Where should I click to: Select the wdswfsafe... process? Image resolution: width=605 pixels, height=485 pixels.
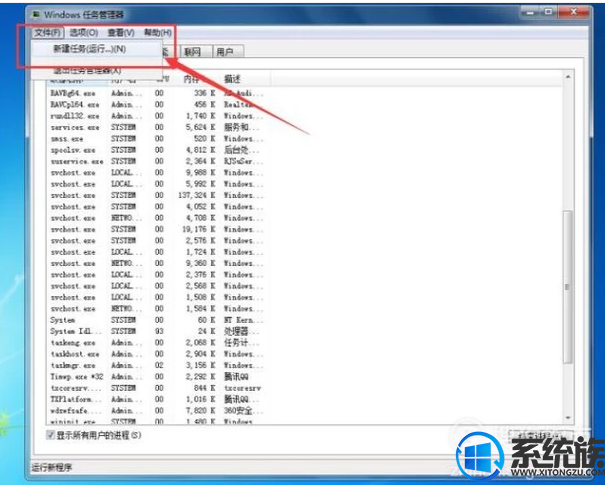coord(157,411)
